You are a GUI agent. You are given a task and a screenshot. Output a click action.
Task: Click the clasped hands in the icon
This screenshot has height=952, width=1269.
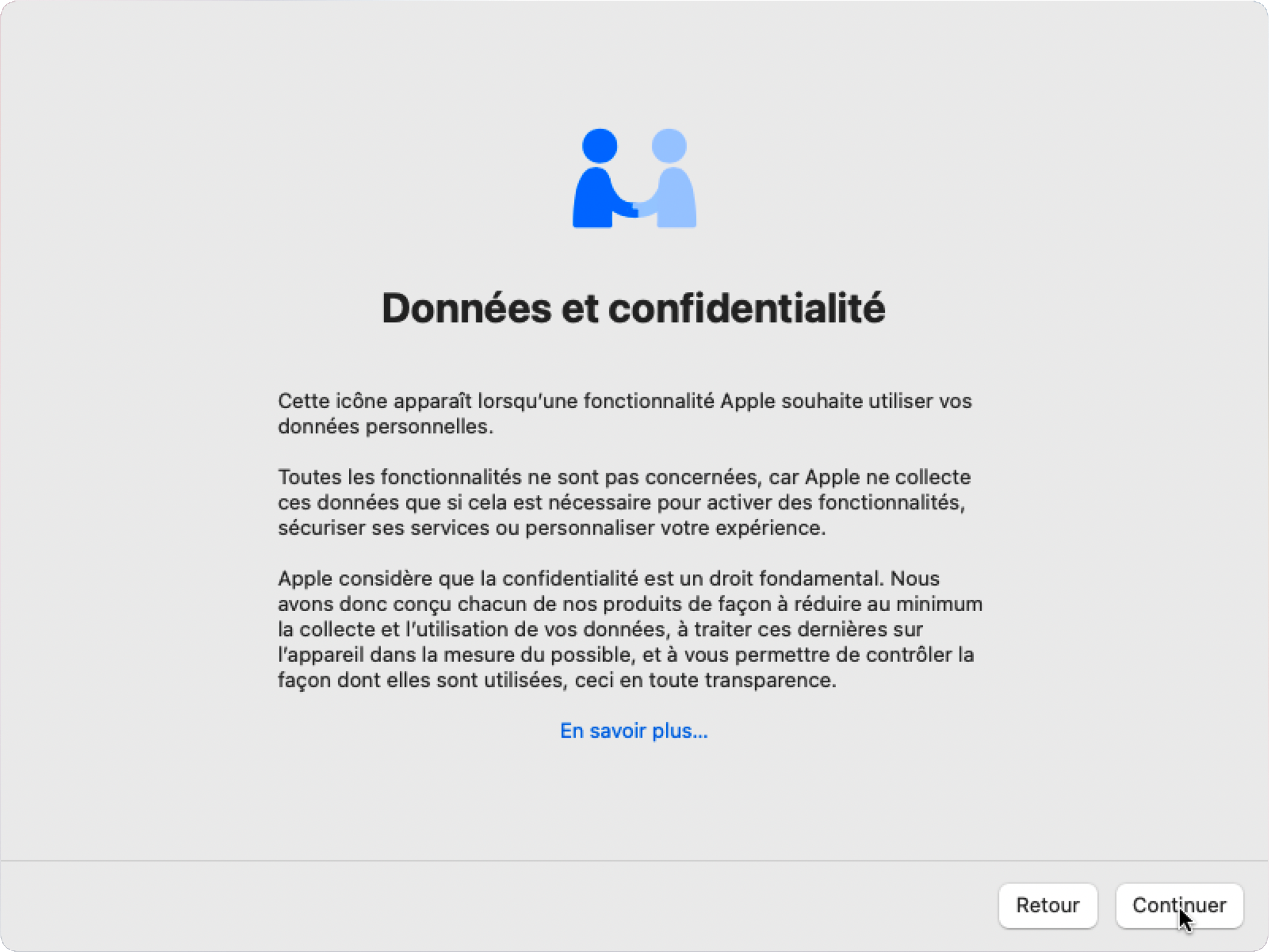637,209
